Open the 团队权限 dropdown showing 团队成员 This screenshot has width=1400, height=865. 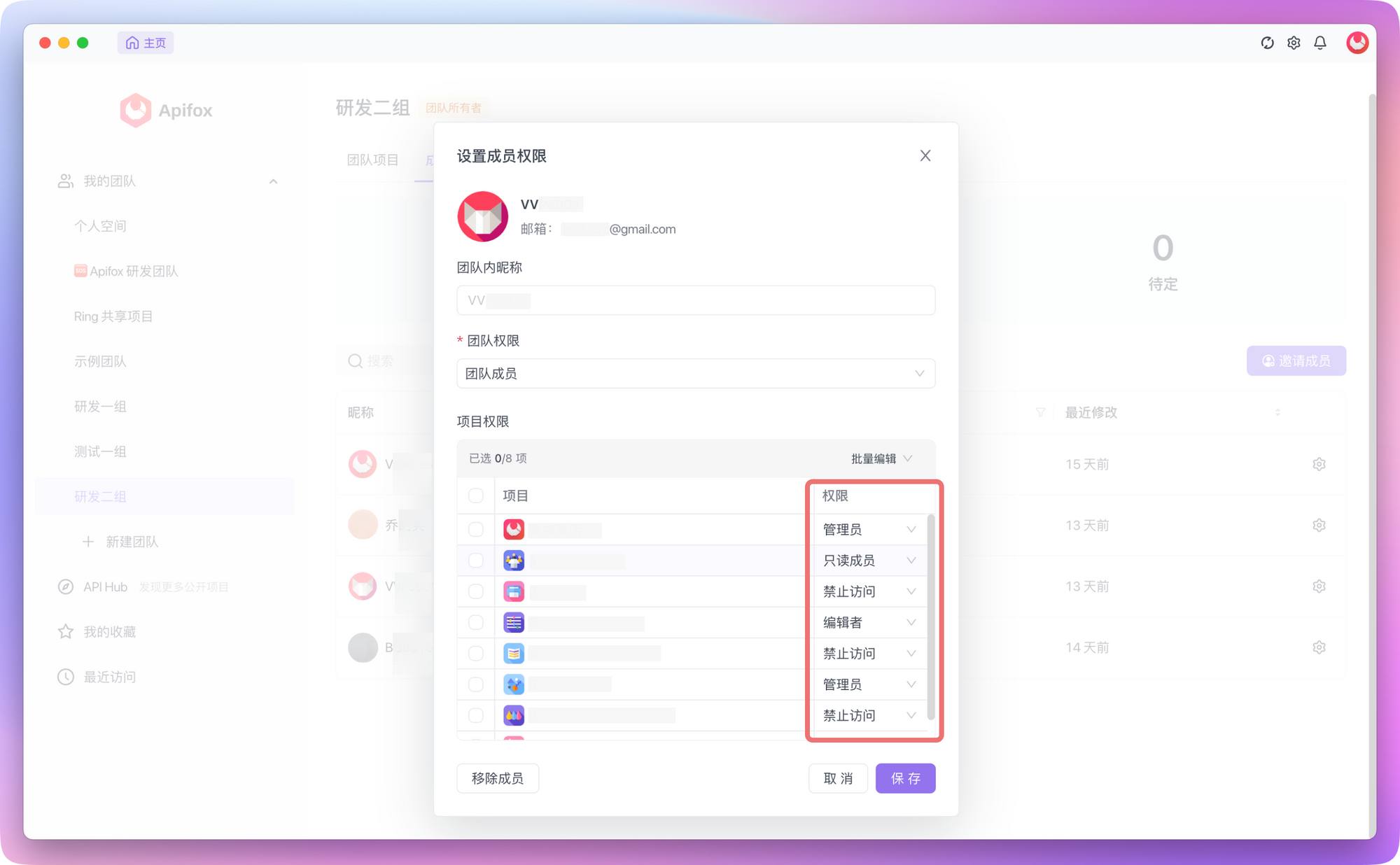click(x=696, y=373)
